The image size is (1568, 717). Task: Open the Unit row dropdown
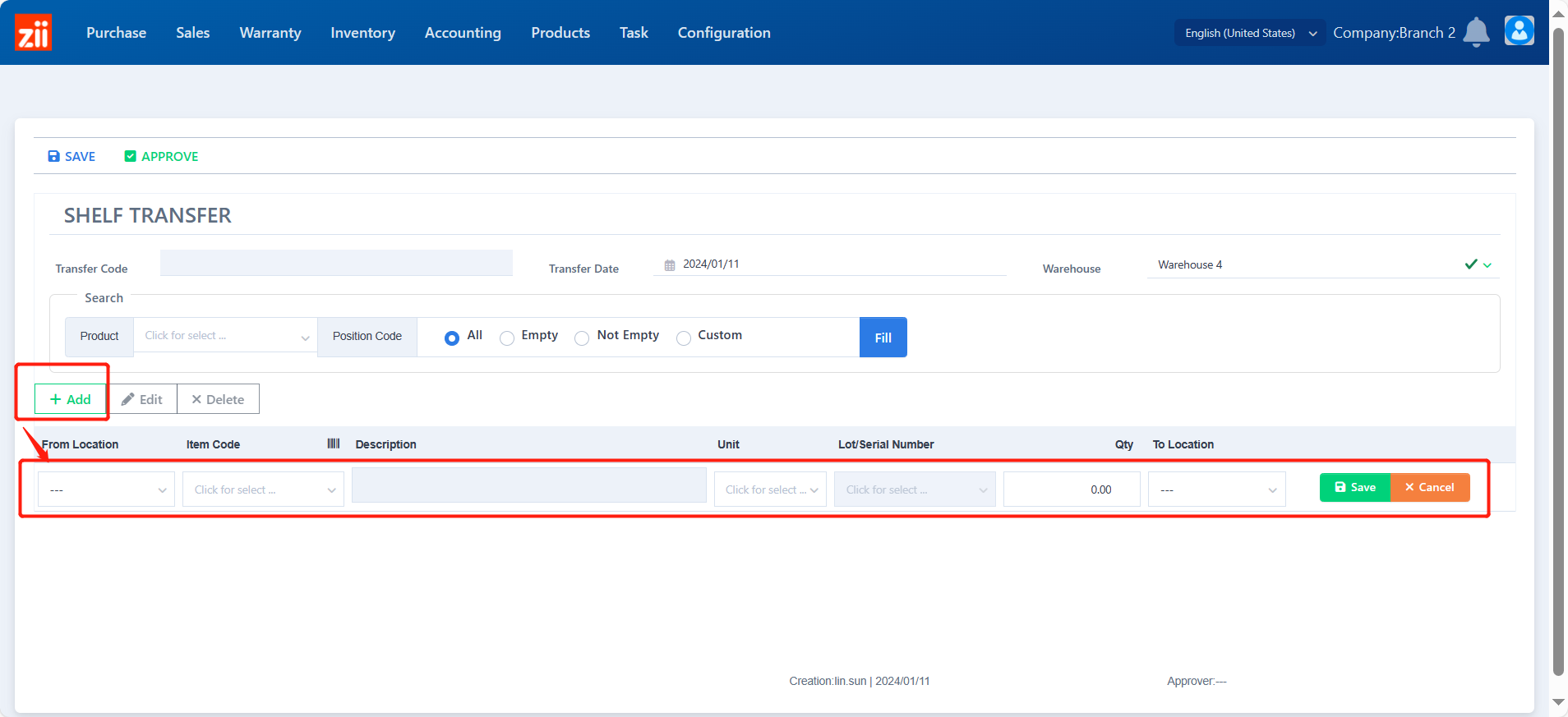(x=770, y=489)
